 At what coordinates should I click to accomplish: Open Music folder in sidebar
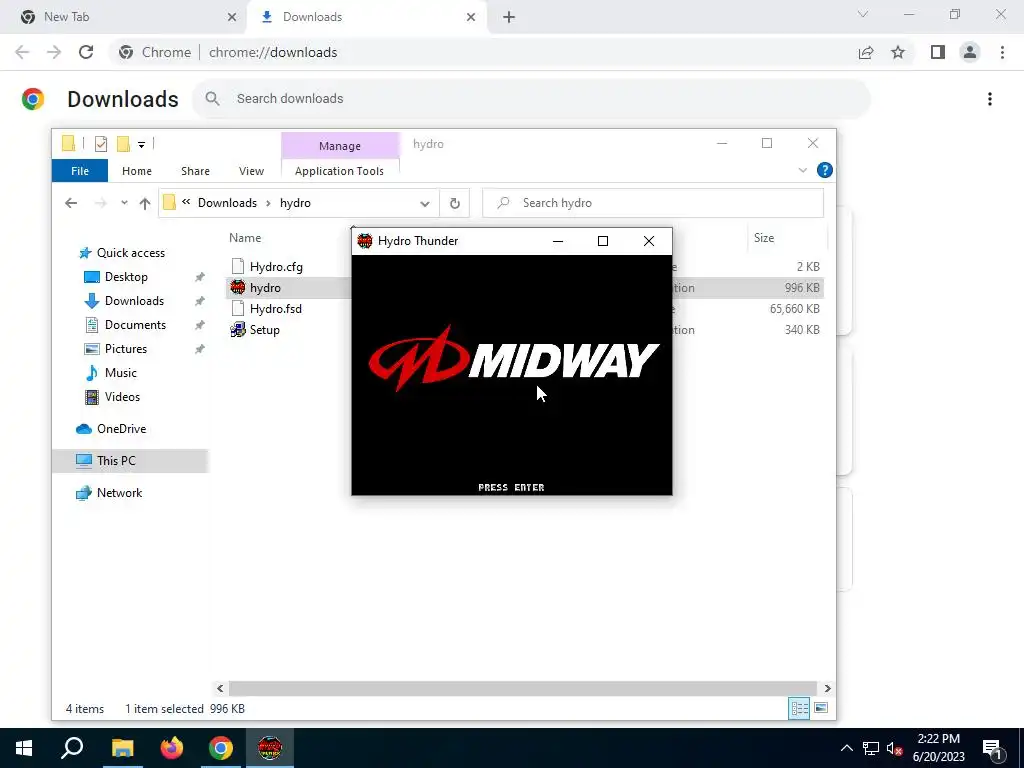point(120,373)
